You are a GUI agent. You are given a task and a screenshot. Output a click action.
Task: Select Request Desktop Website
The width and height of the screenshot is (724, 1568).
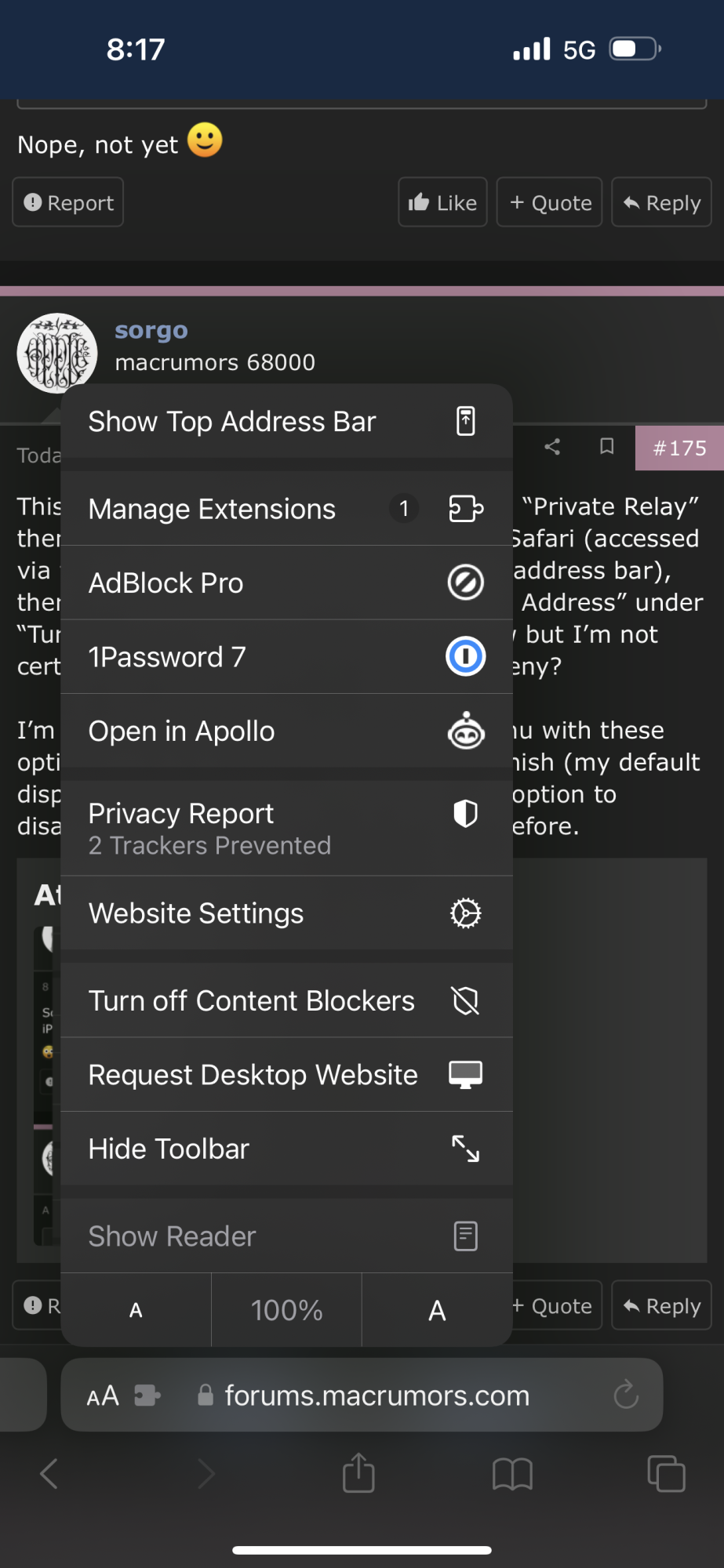coord(286,1074)
